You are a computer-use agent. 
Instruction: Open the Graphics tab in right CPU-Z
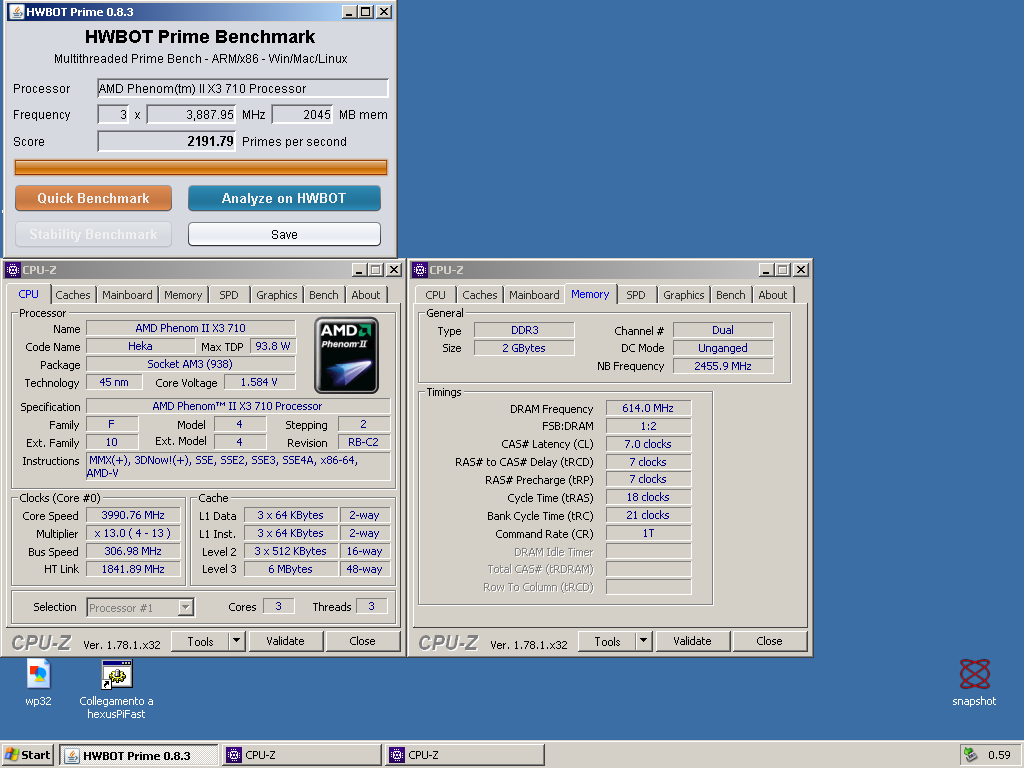point(684,295)
